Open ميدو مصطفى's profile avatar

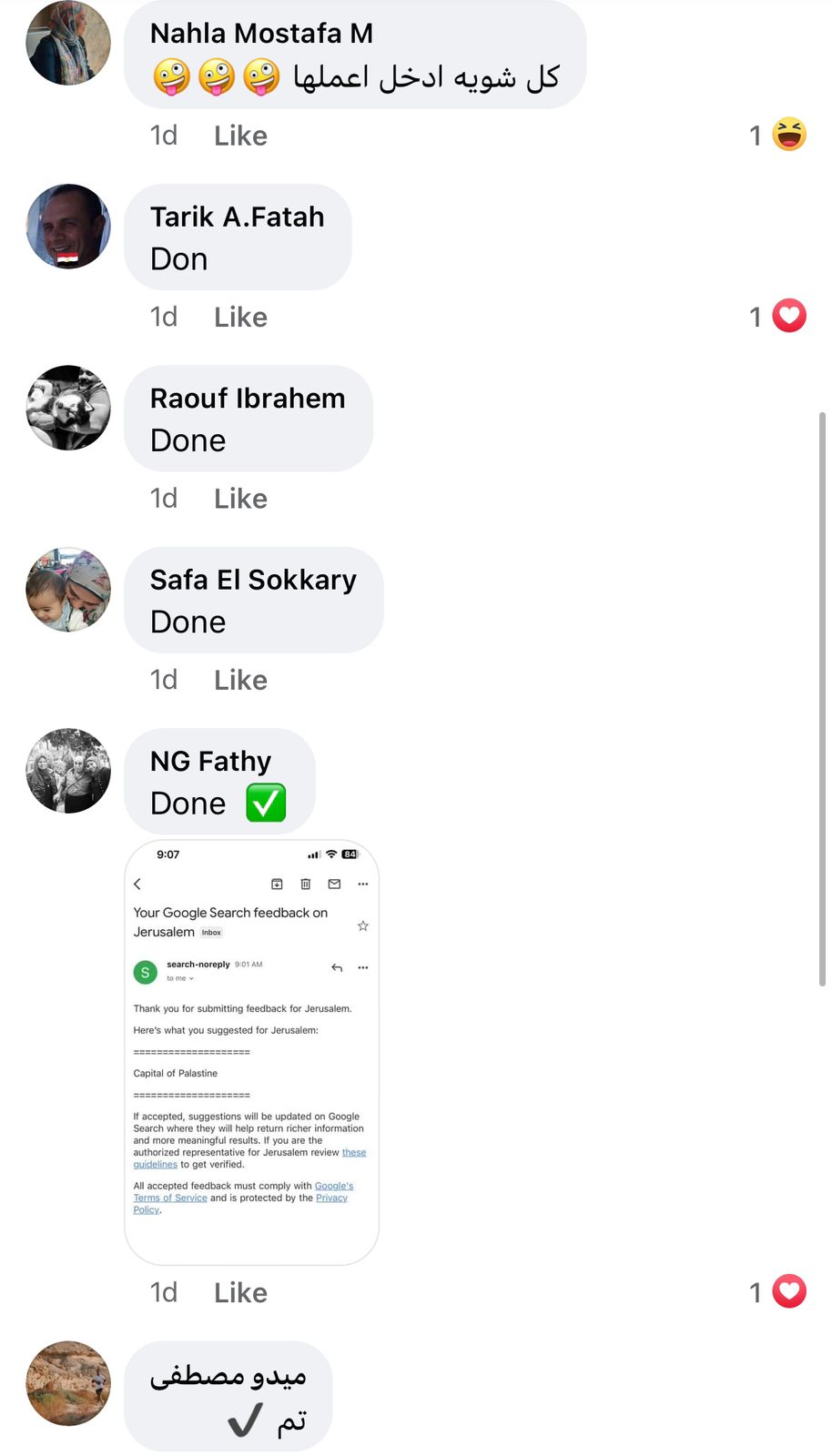pyautogui.click(x=68, y=1383)
